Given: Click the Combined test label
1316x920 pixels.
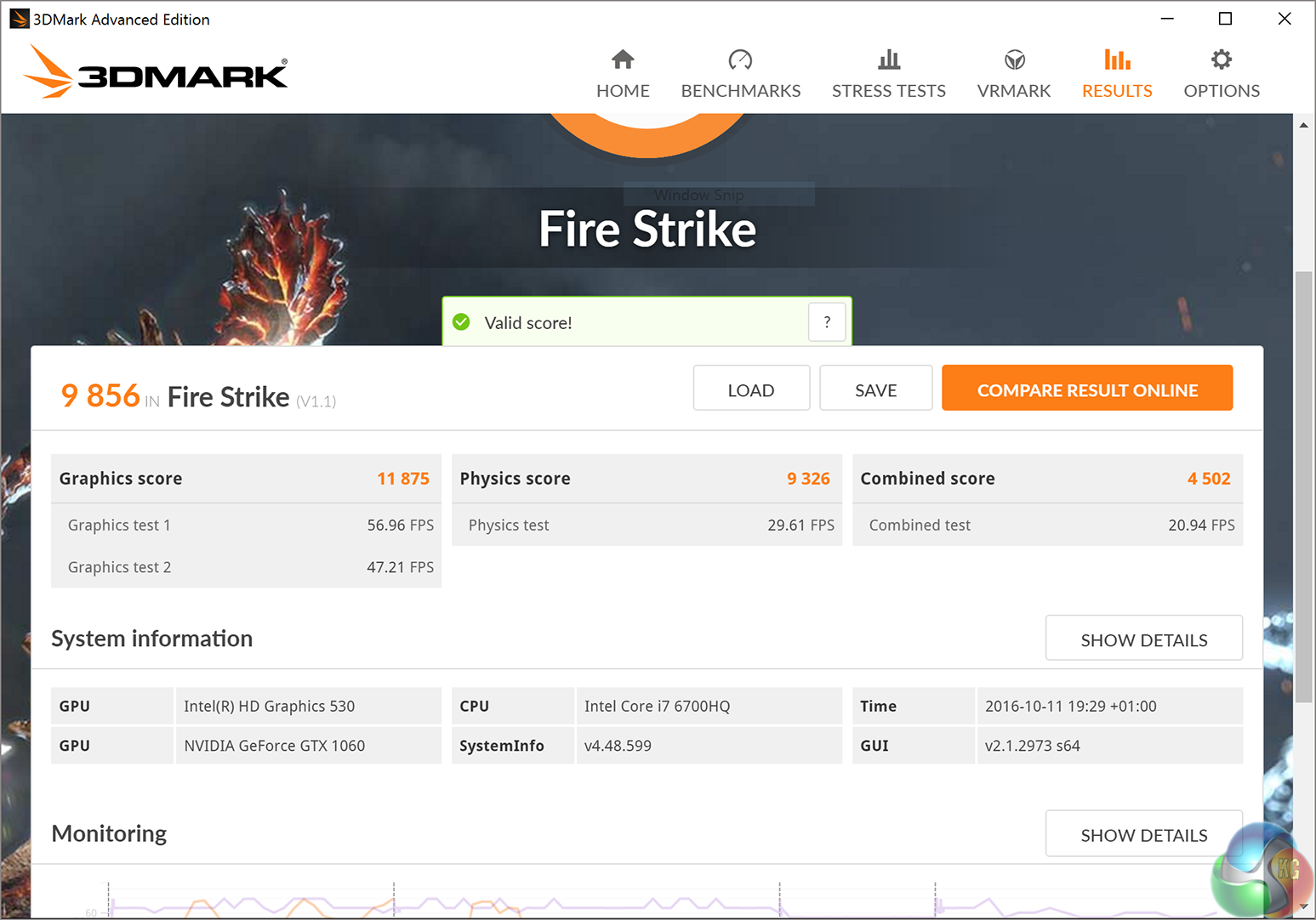Looking at the screenshot, I should [920, 525].
